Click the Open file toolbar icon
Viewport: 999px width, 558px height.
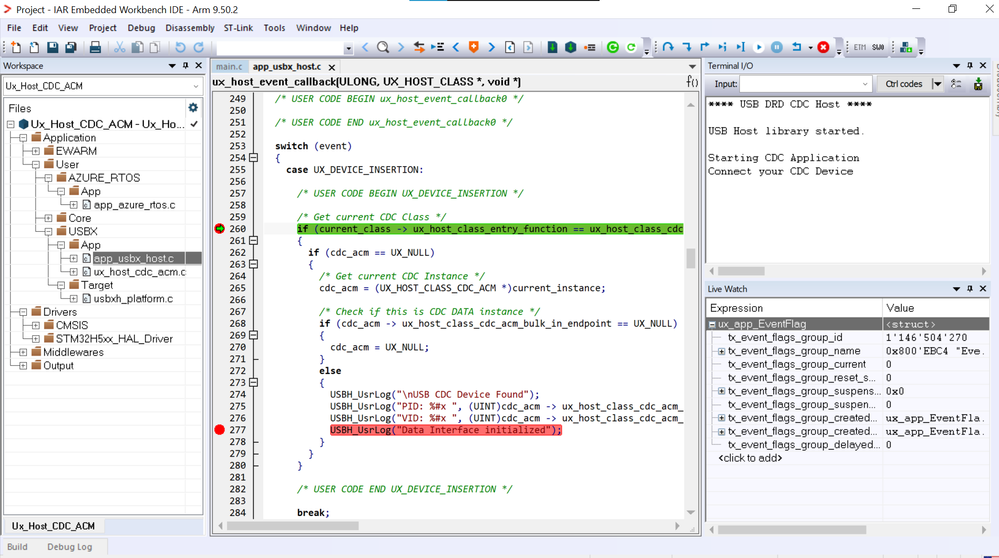pyautogui.click(x=34, y=47)
